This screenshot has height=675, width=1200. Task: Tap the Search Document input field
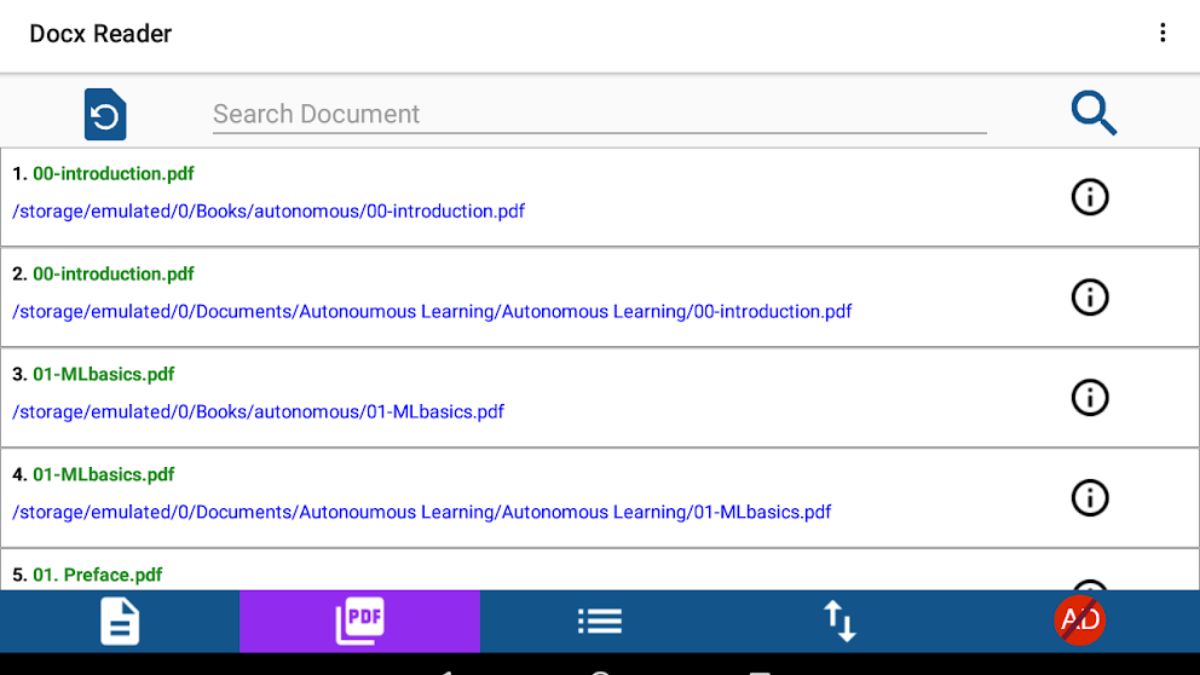click(600, 113)
